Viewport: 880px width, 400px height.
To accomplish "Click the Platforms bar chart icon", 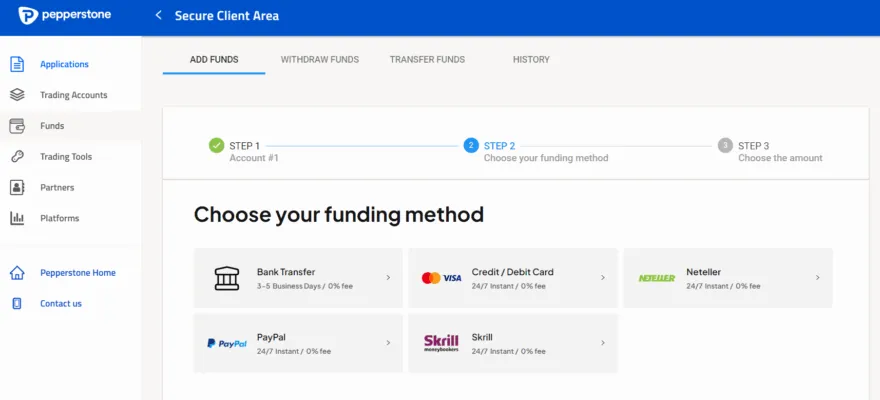I will pyautogui.click(x=17, y=218).
